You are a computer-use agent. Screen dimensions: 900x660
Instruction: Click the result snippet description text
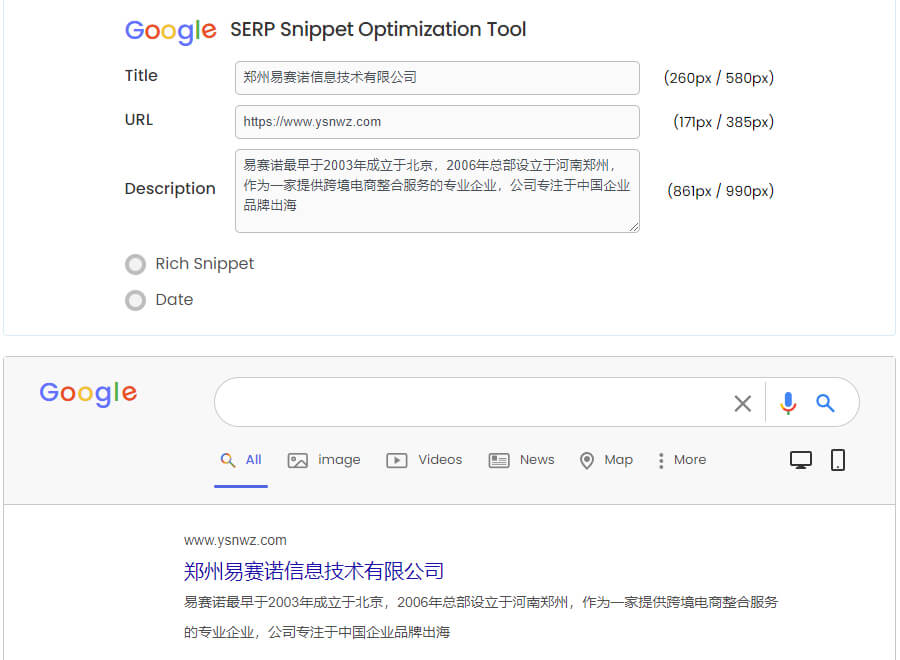point(481,617)
